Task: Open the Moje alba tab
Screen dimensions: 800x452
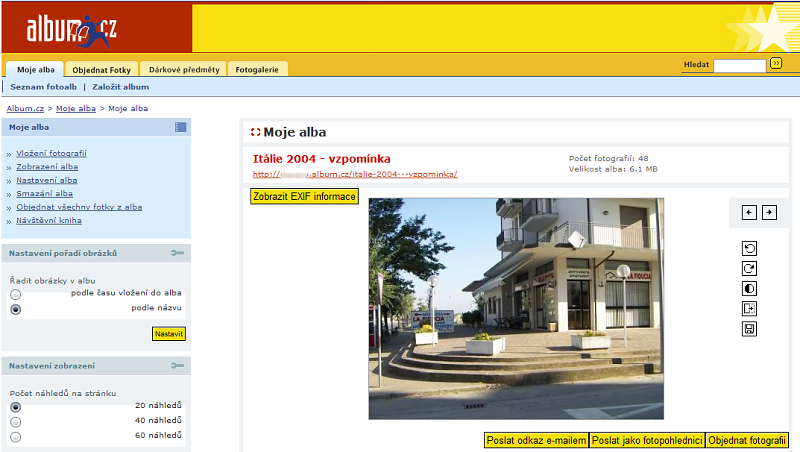Action: coord(35,69)
